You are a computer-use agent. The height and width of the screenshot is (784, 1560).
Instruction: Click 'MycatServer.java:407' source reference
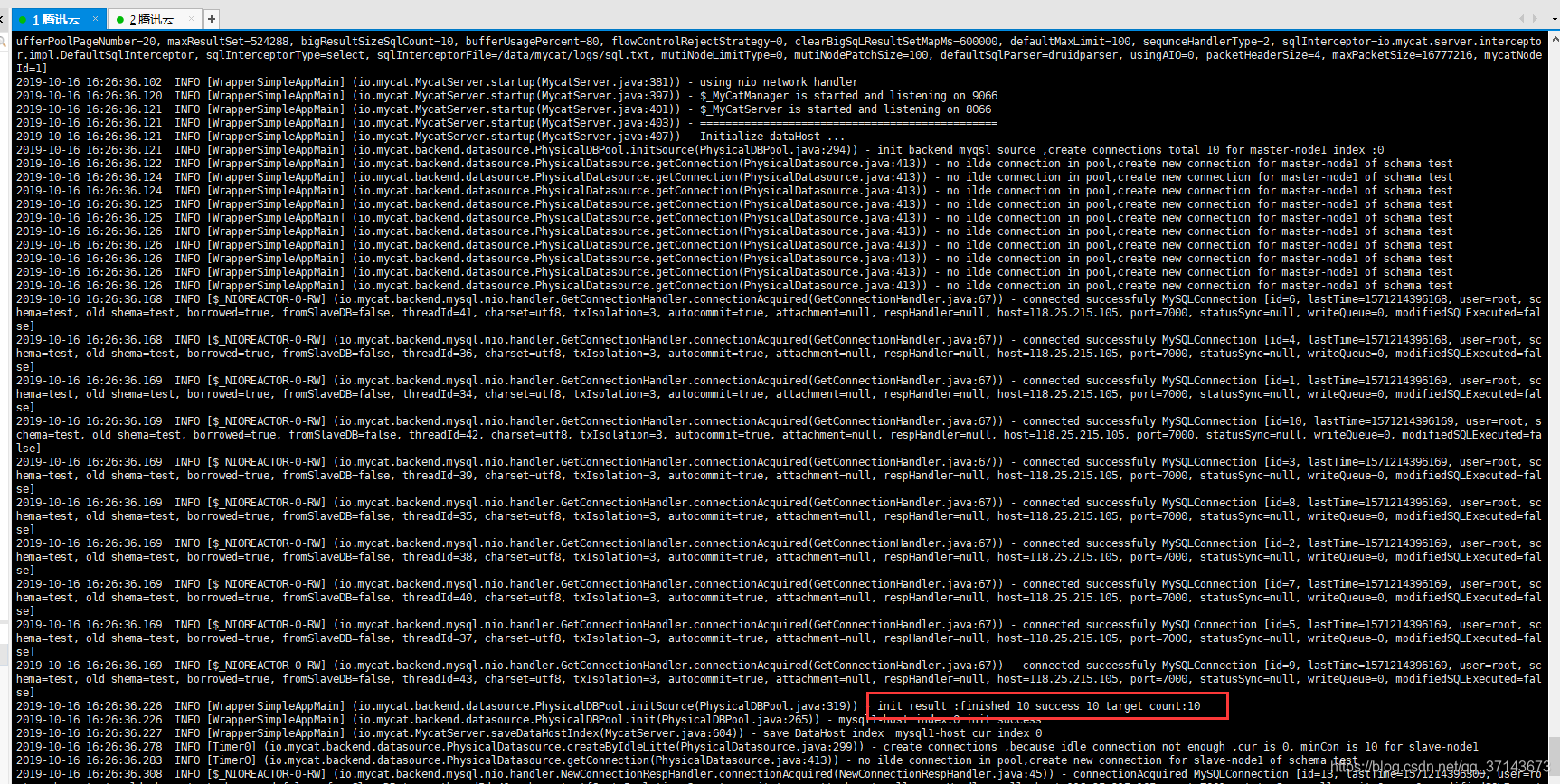606,137
